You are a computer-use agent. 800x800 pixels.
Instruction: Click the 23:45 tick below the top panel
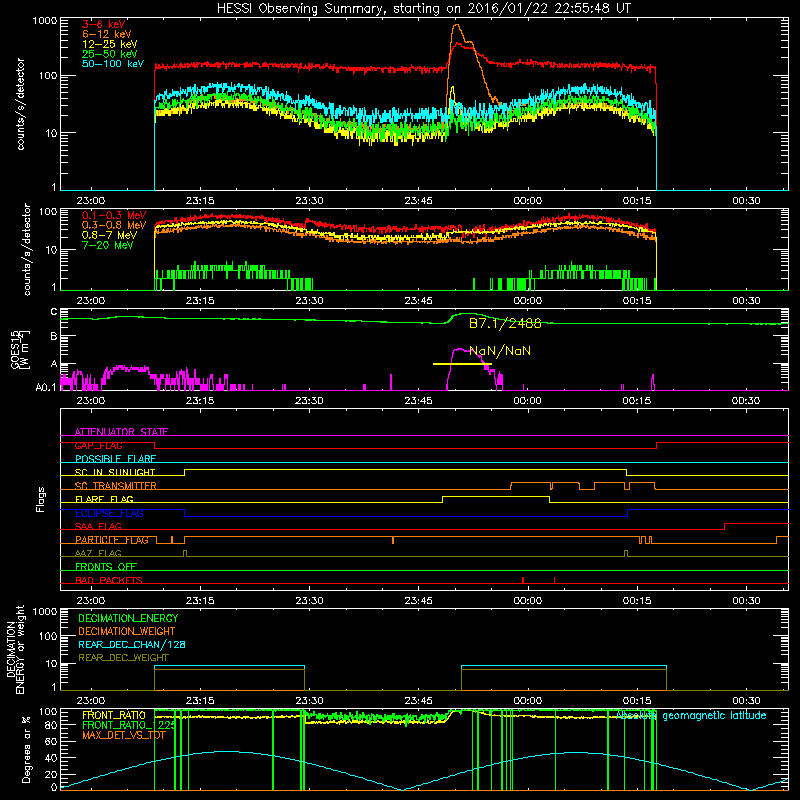tap(418, 201)
